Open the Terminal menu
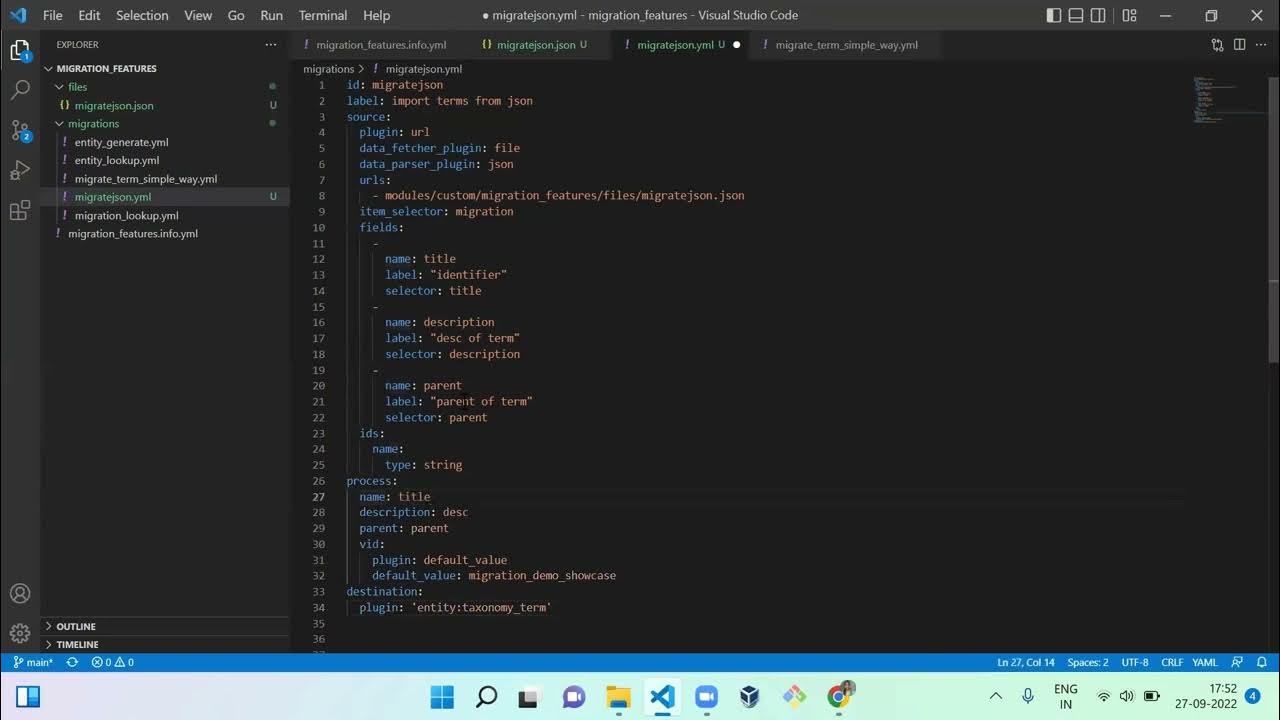The image size is (1280, 720). pos(323,15)
